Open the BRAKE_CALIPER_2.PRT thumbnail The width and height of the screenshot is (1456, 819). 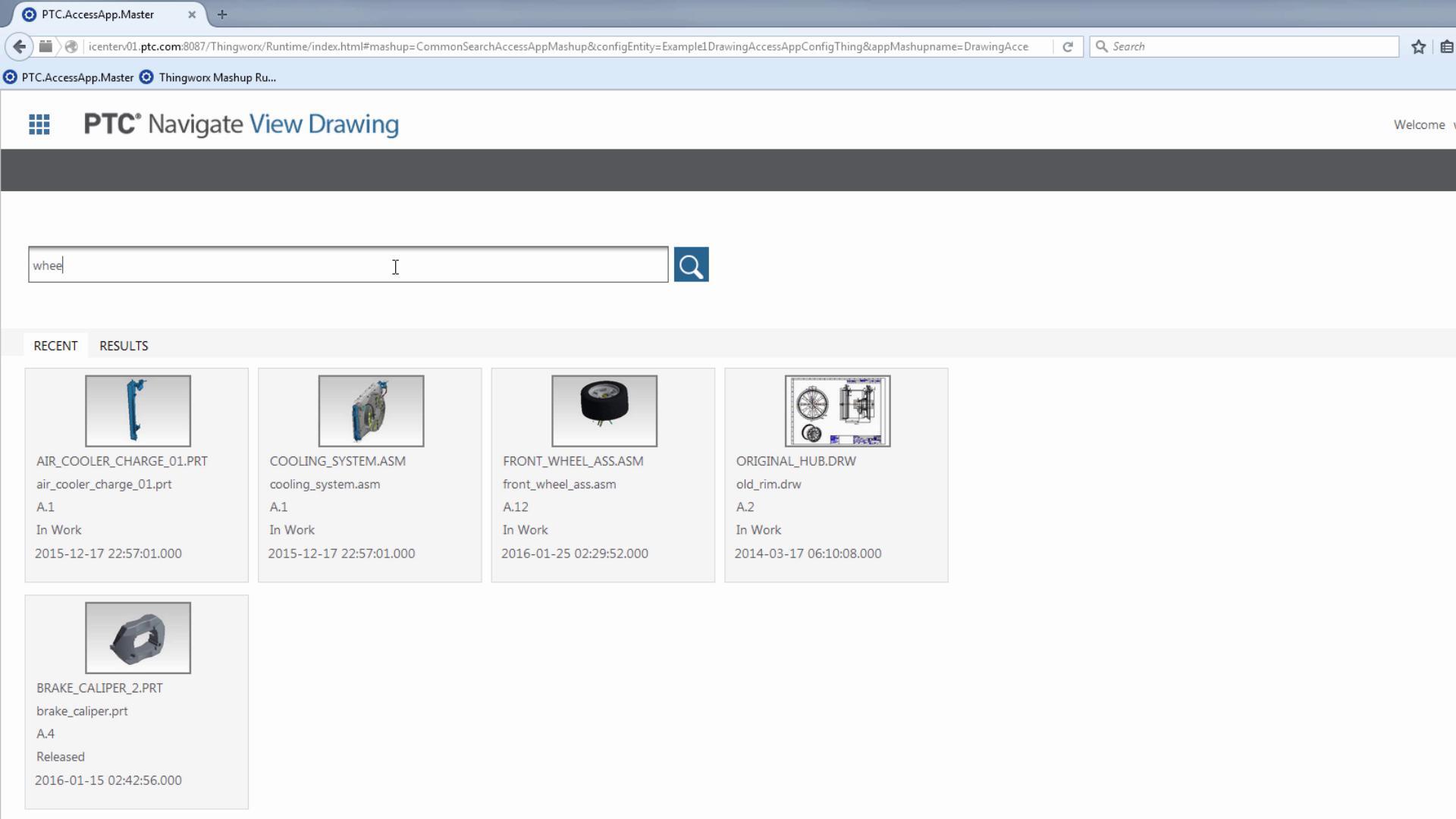pyautogui.click(x=137, y=638)
